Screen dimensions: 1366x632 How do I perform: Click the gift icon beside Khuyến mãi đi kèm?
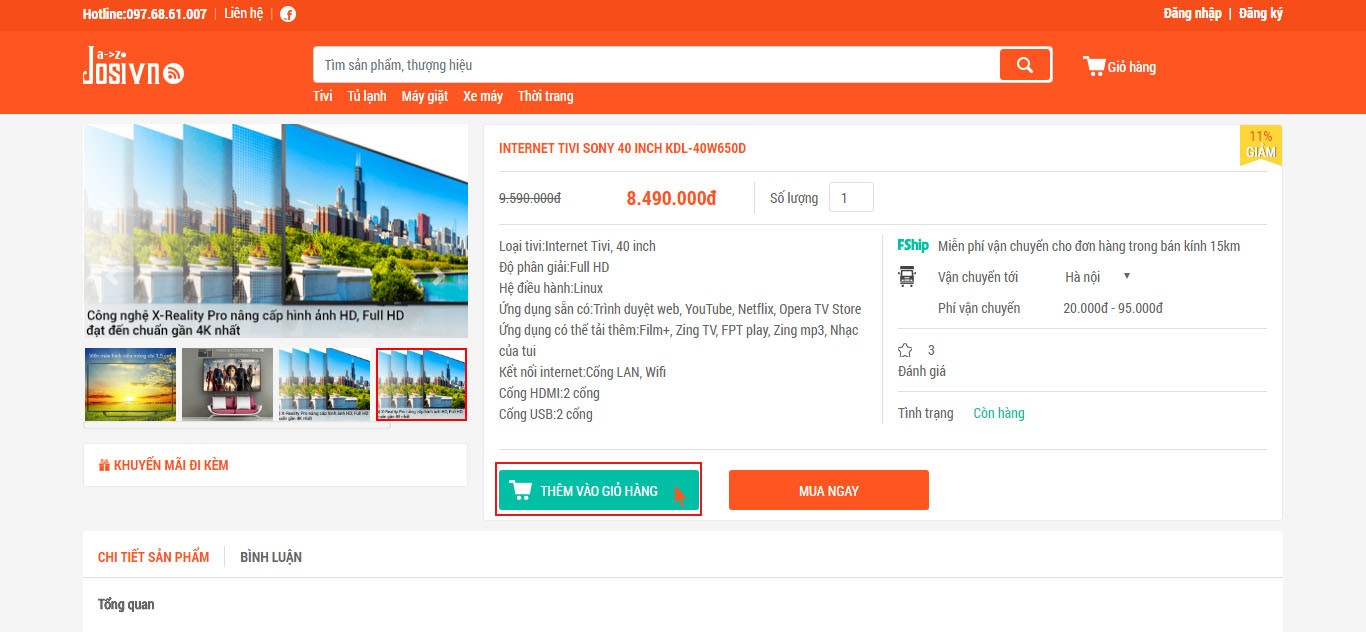click(104, 465)
